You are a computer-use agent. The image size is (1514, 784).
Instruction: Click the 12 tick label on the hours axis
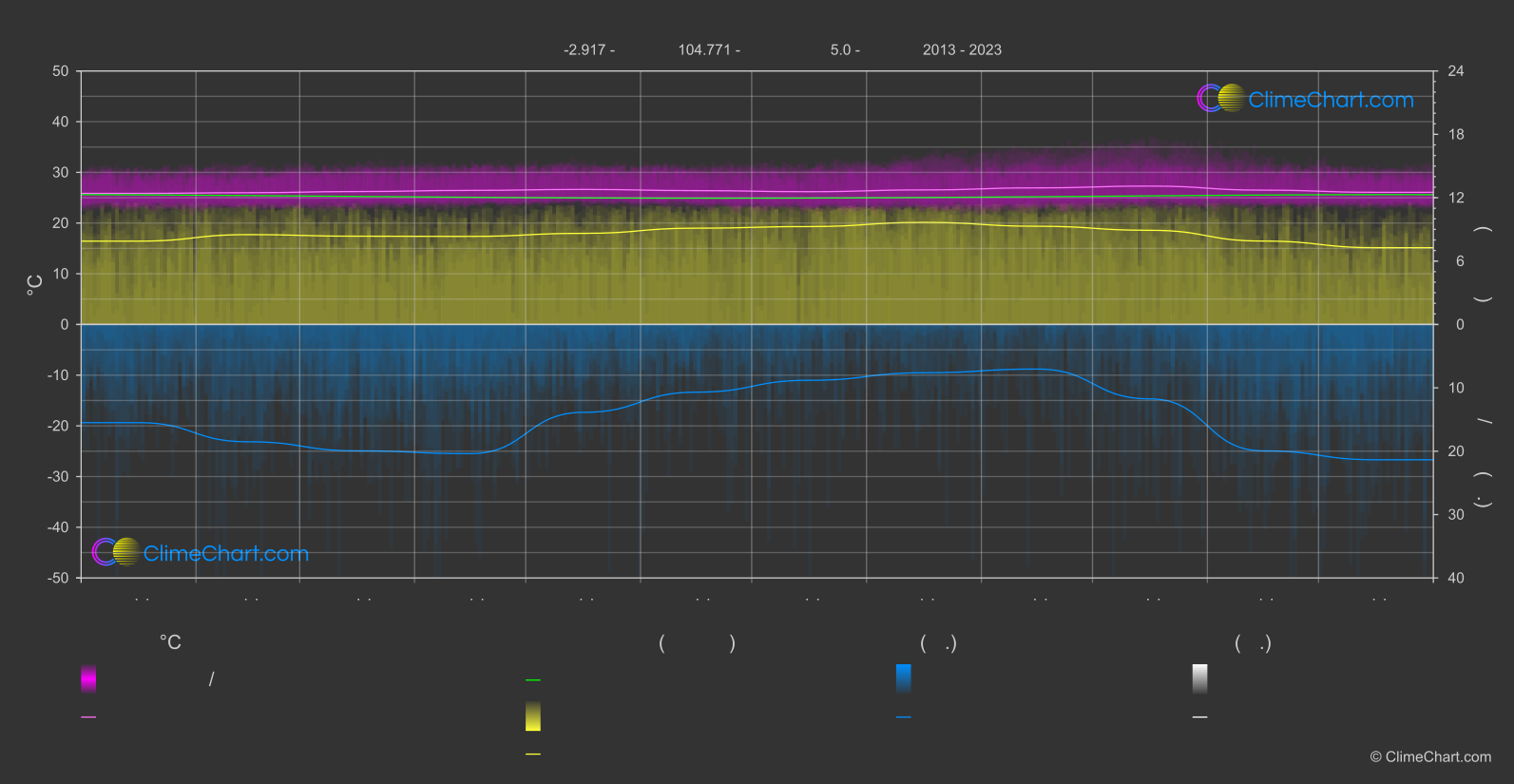pos(1456,198)
